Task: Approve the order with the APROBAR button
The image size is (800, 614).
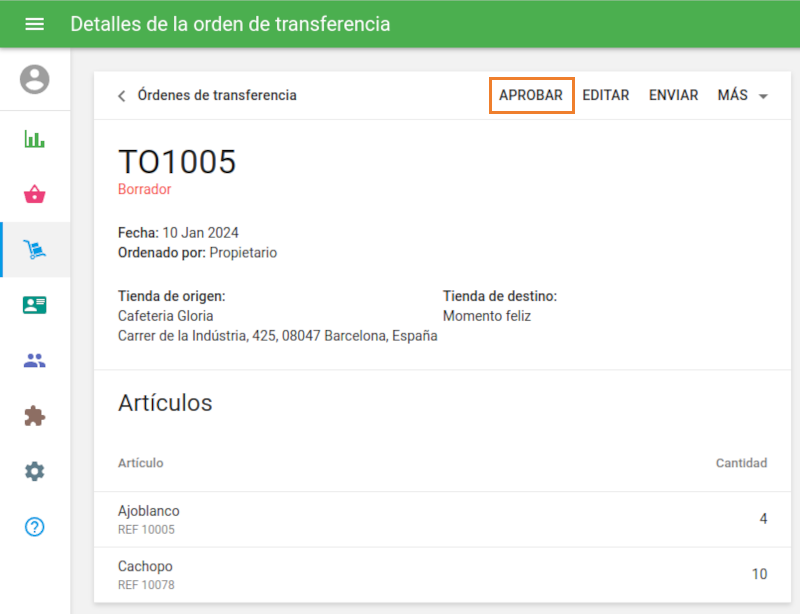Action: coord(531,95)
